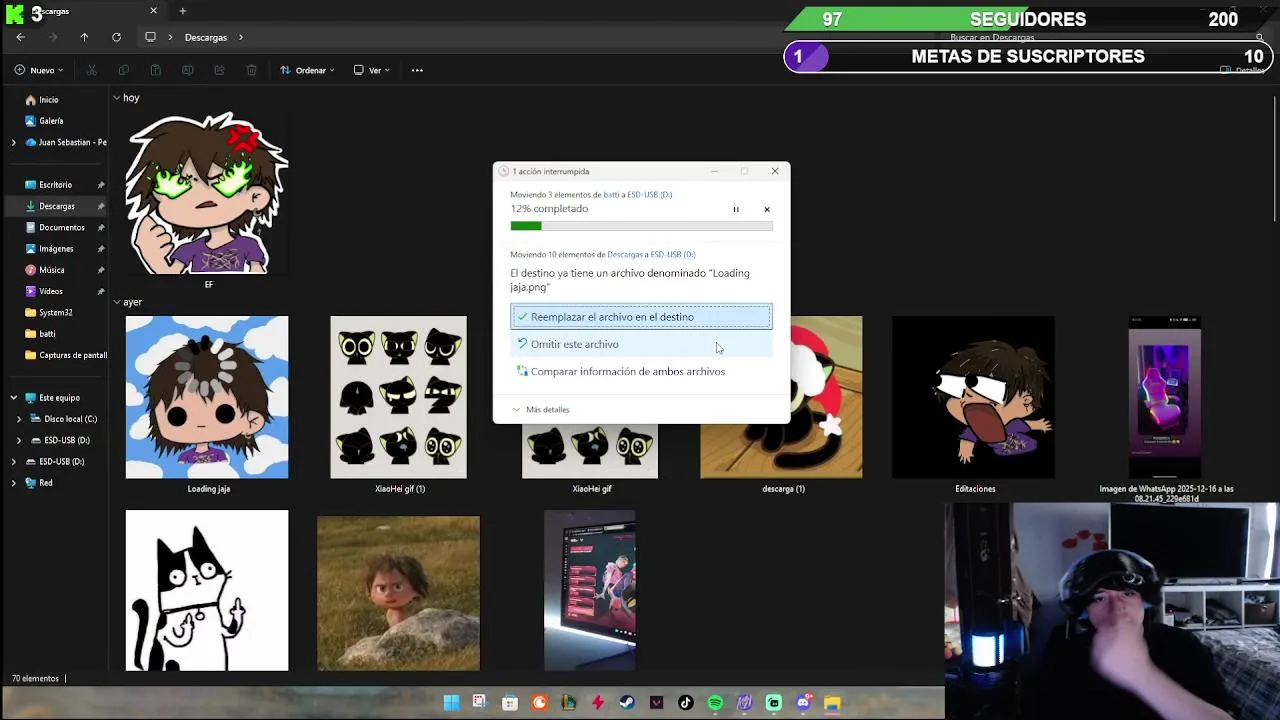Open the Valorant taskbar icon
This screenshot has height=720, width=1280.
pyautogui.click(x=656, y=703)
